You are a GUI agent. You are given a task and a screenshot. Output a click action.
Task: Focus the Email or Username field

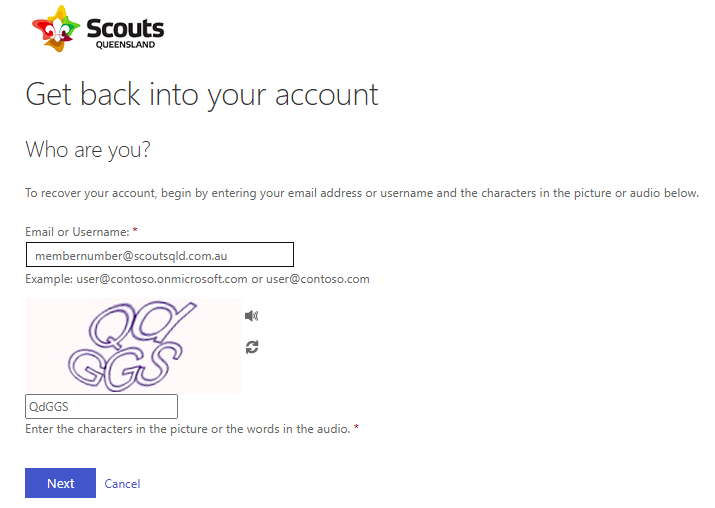[x=160, y=255]
